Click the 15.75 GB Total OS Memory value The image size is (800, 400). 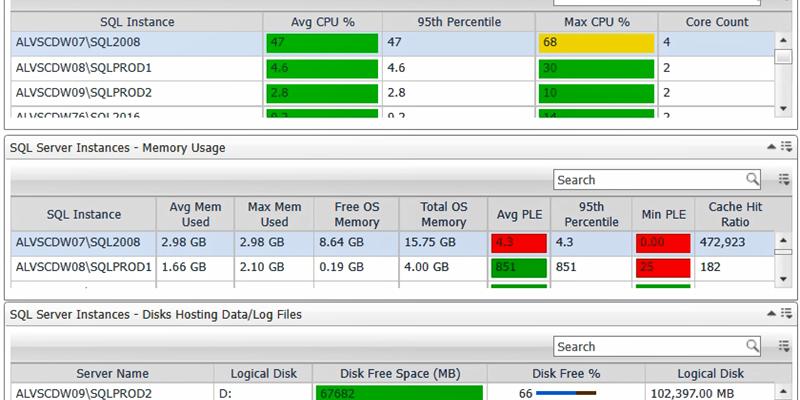tap(430, 243)
